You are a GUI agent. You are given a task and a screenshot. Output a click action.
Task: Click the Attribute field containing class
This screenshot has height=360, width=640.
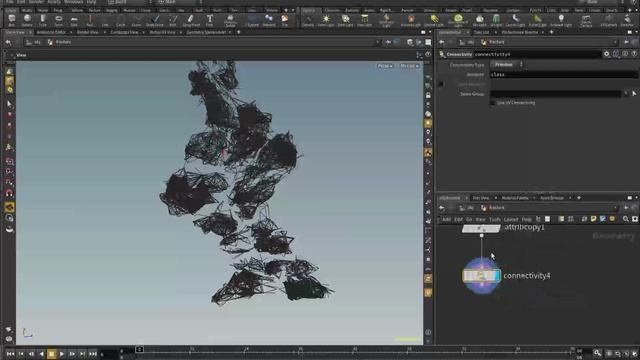point(564,74)
